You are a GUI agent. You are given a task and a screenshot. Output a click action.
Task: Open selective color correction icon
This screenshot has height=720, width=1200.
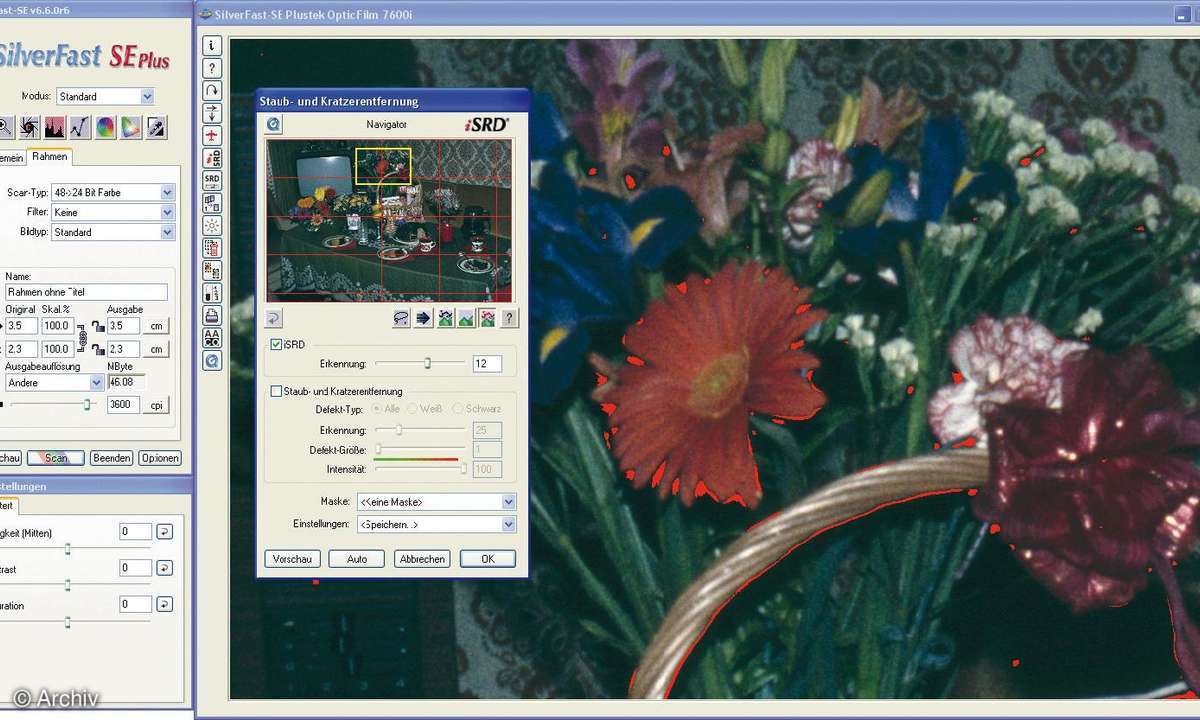pos(130,127)
